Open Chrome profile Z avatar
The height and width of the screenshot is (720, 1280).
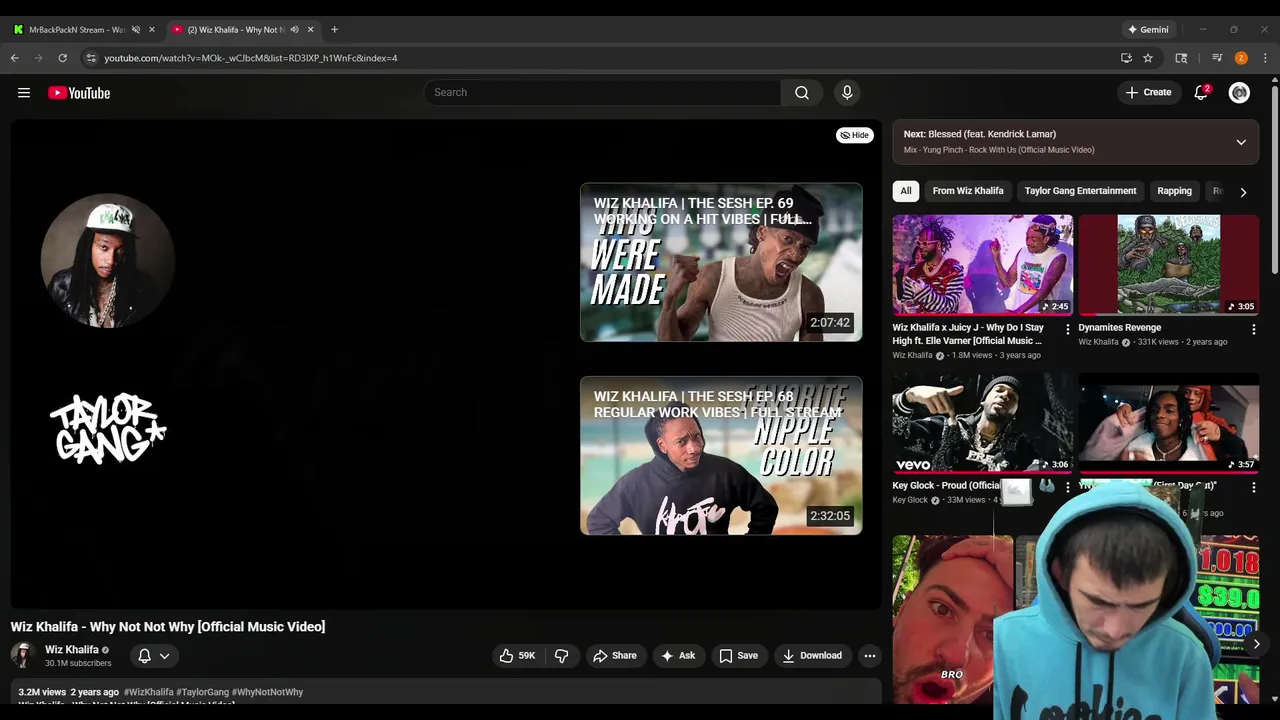[1241, 58]
